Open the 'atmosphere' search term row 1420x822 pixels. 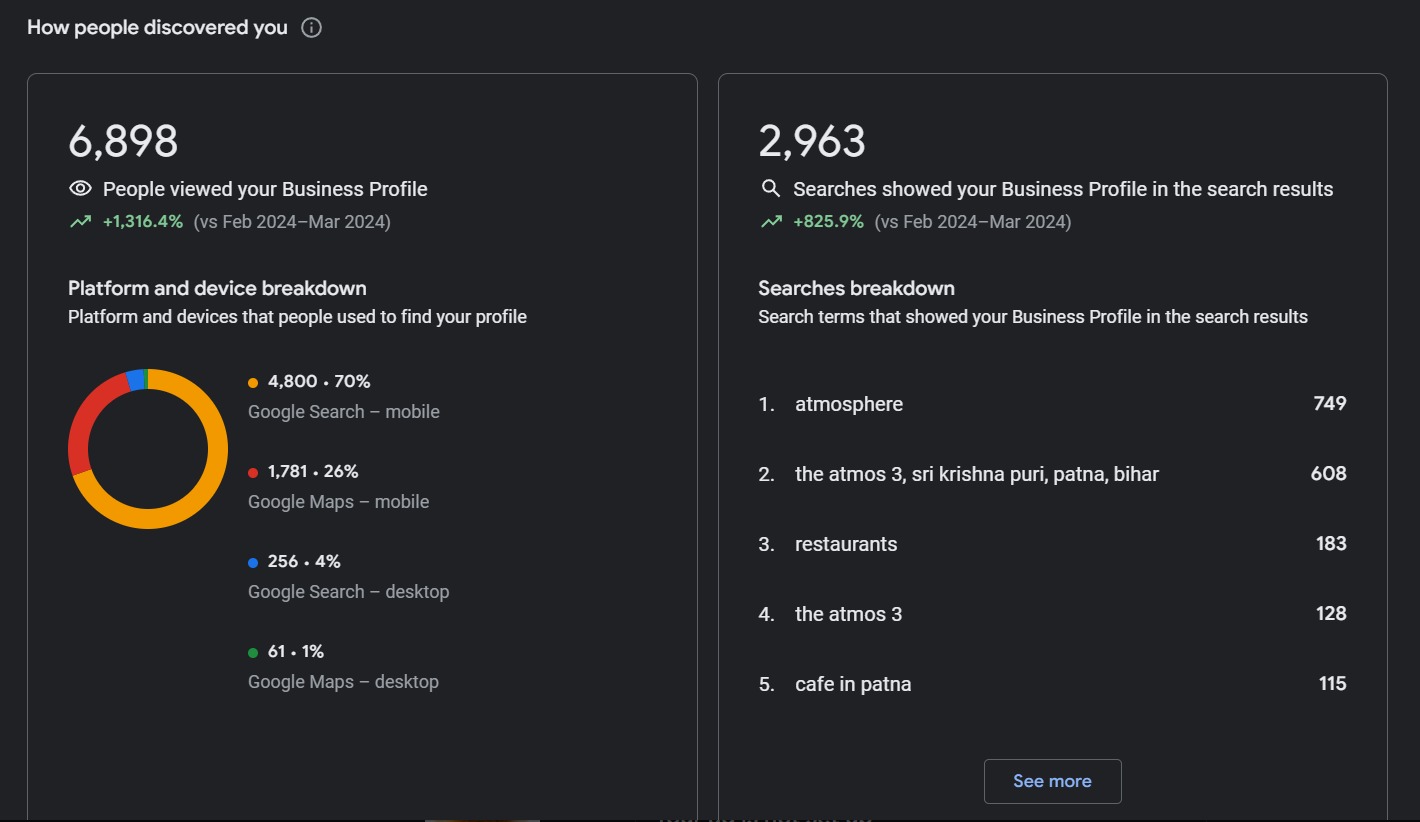coord(849,404)
